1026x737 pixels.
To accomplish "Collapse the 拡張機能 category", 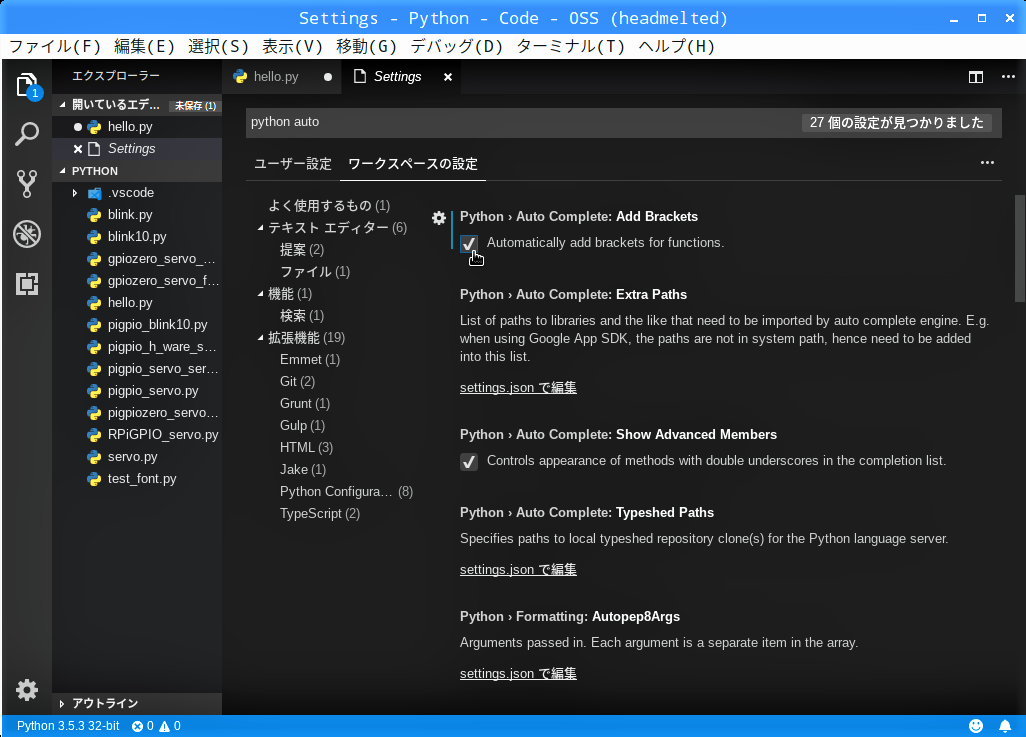I will [260, 338].
